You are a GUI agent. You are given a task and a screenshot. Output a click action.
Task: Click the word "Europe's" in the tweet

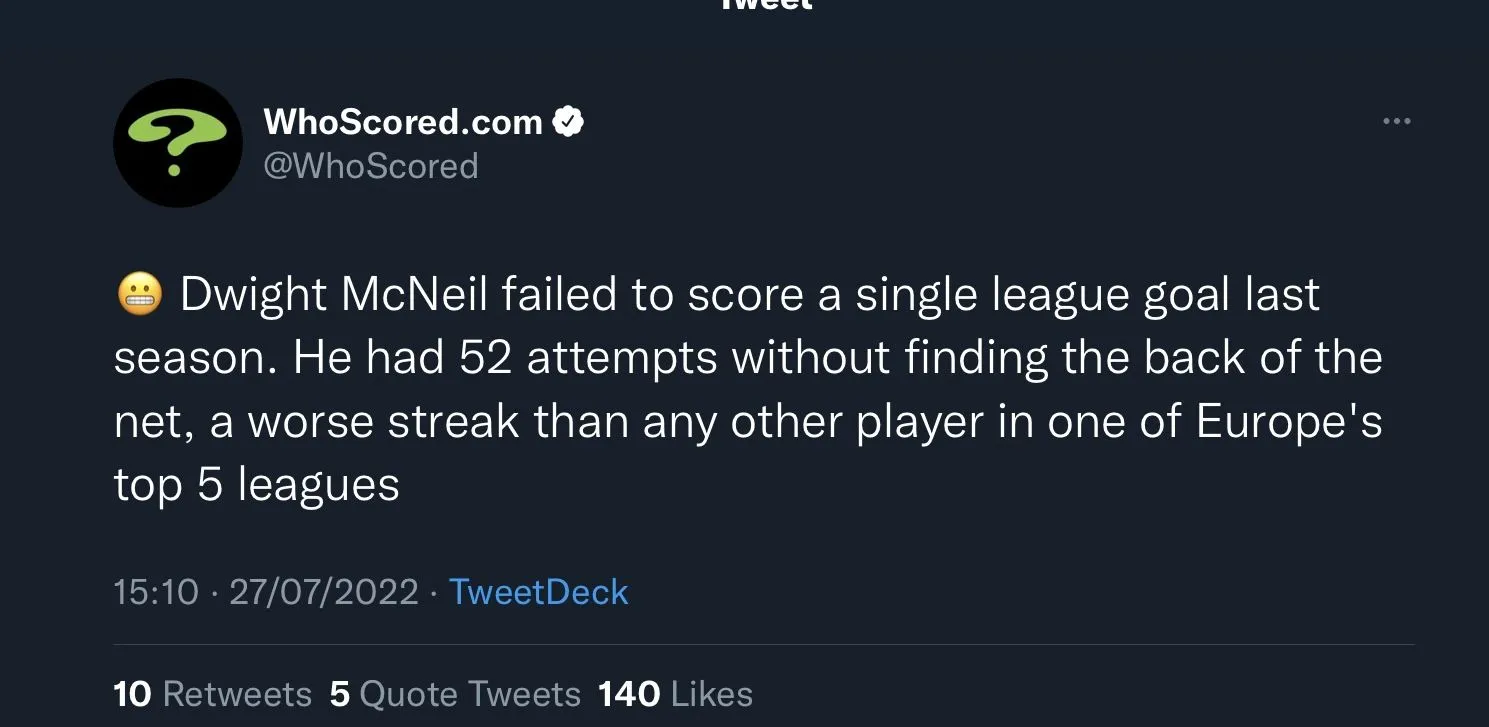click(1289, 423)
